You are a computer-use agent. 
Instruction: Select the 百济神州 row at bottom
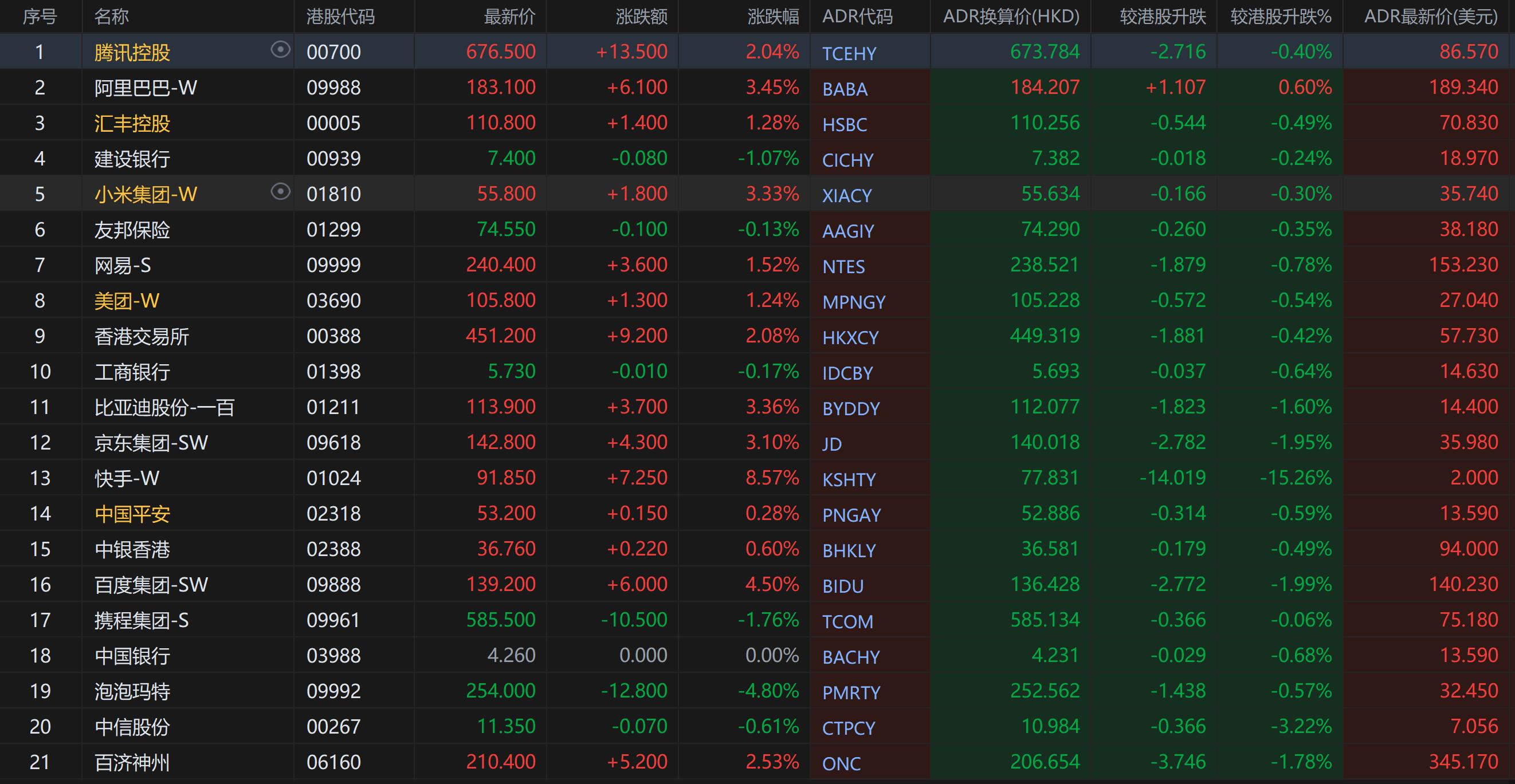tap(132, 762)
